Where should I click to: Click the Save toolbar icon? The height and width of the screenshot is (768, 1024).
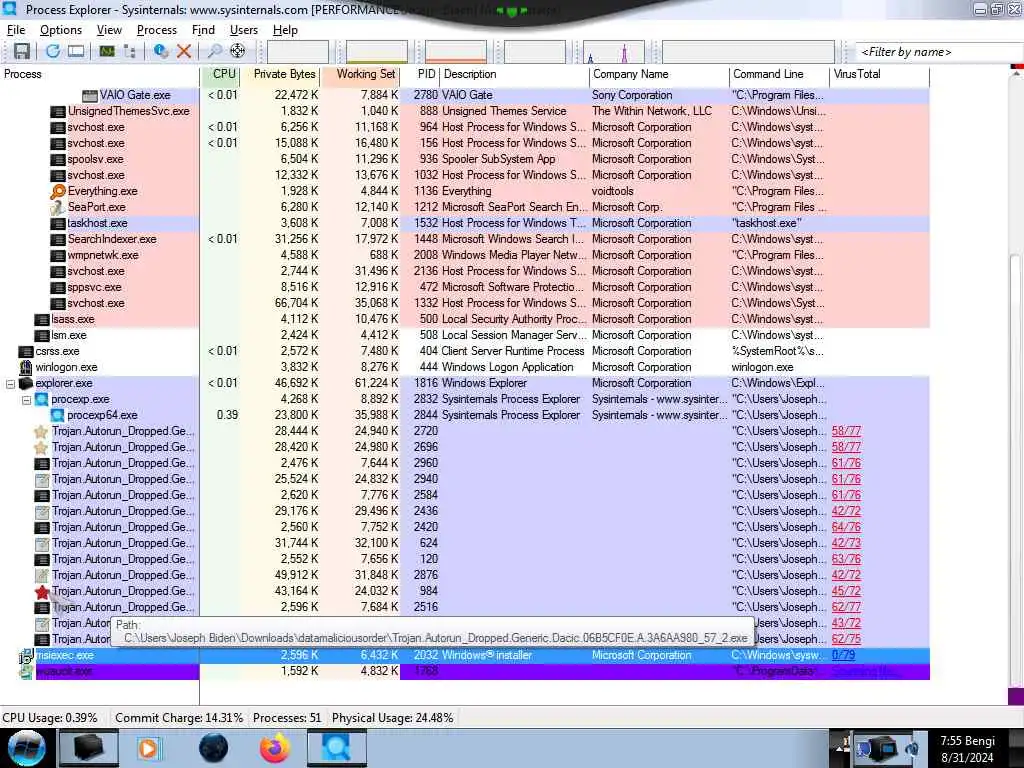click(x=22, y=51)
